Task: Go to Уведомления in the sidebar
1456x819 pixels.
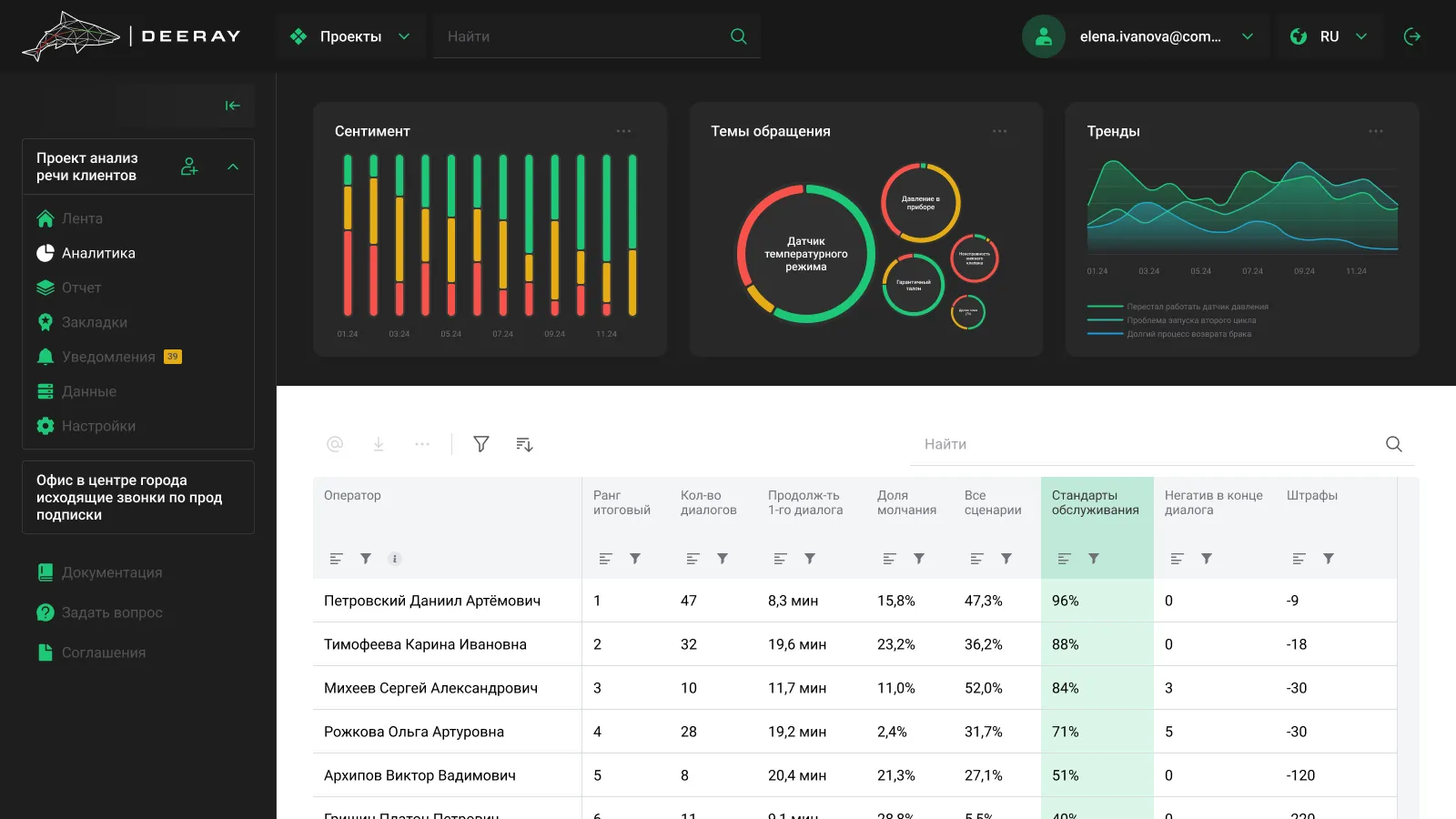Action: point(108,357)
